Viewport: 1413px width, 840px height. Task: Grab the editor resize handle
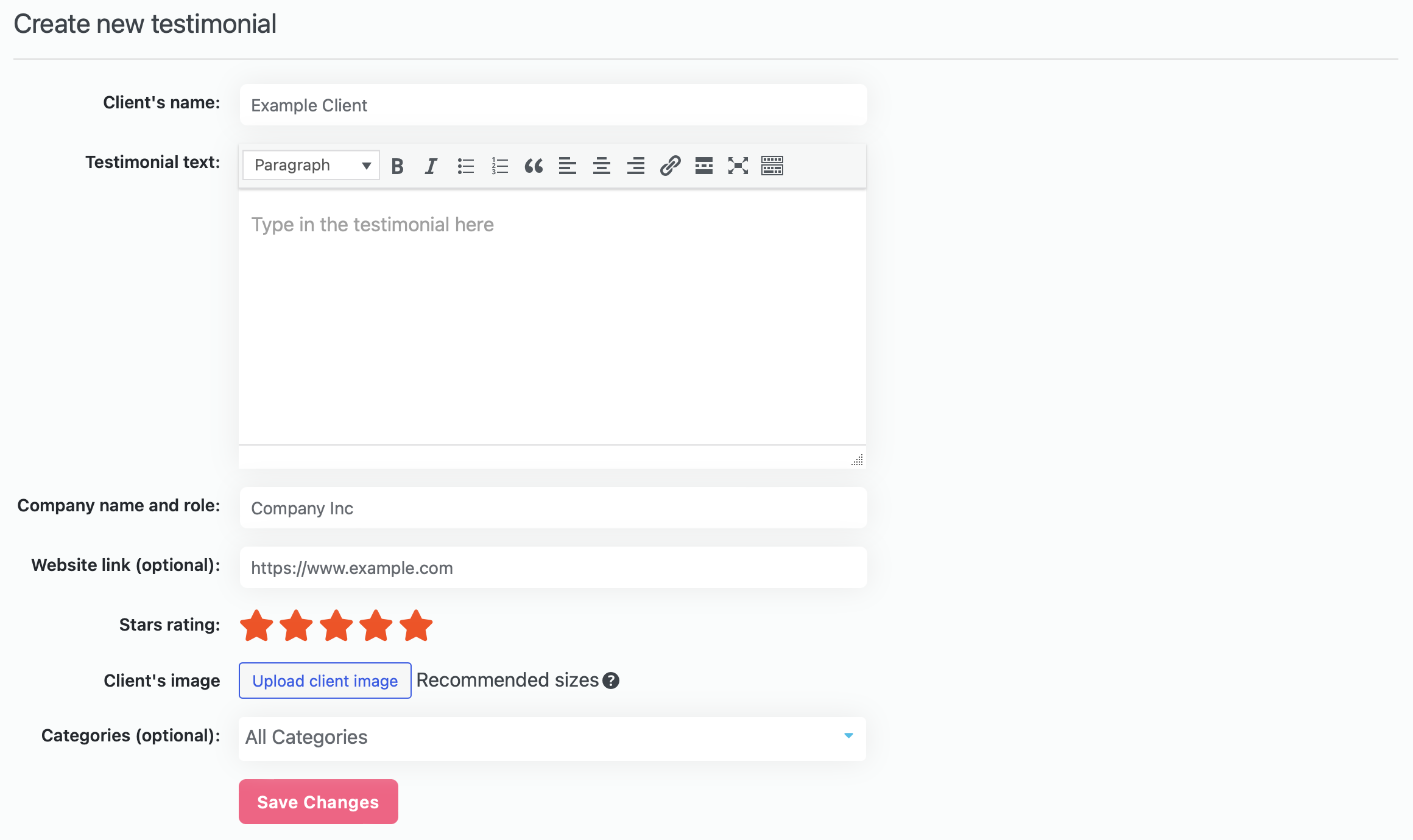tap(858, 460)
